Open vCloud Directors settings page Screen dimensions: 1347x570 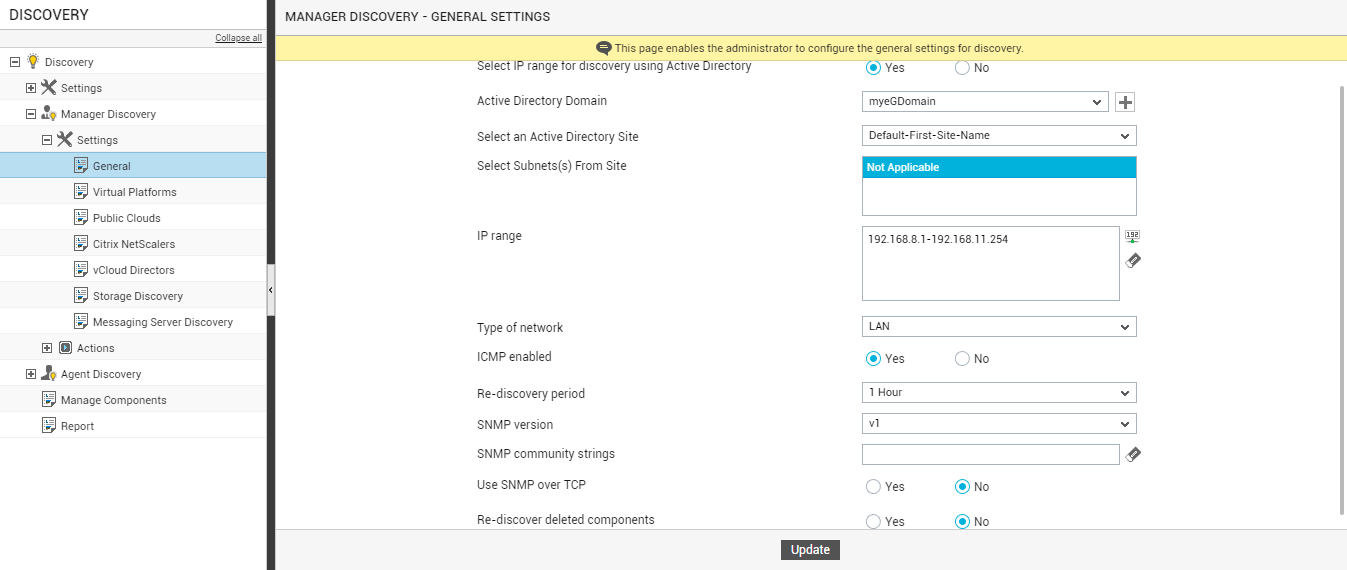coord(134,270)
